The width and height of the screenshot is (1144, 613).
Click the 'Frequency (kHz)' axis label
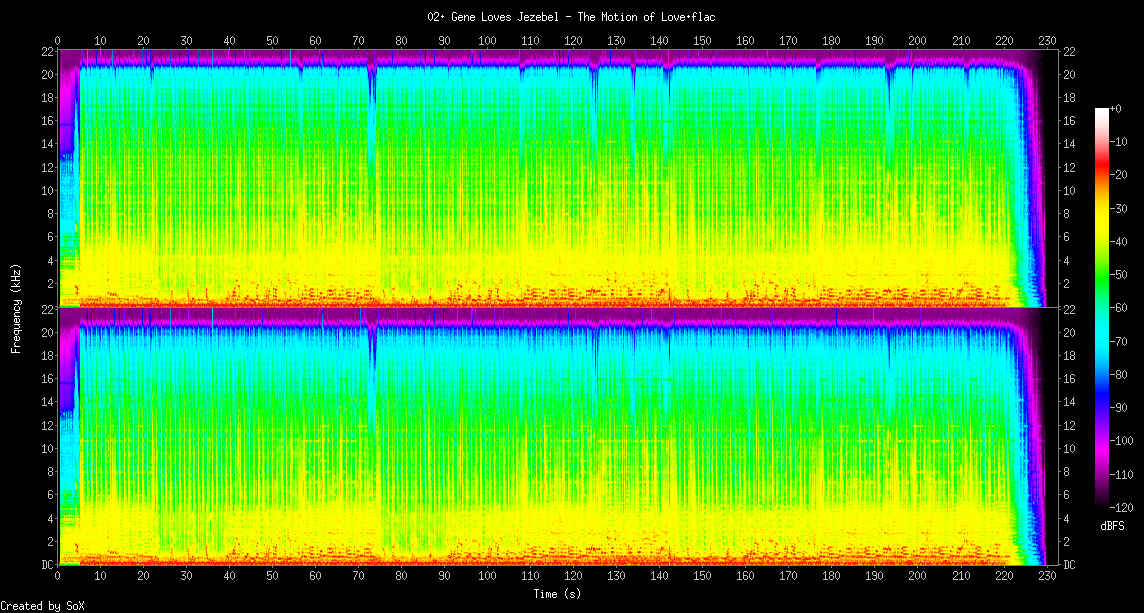tap(16, 307)
